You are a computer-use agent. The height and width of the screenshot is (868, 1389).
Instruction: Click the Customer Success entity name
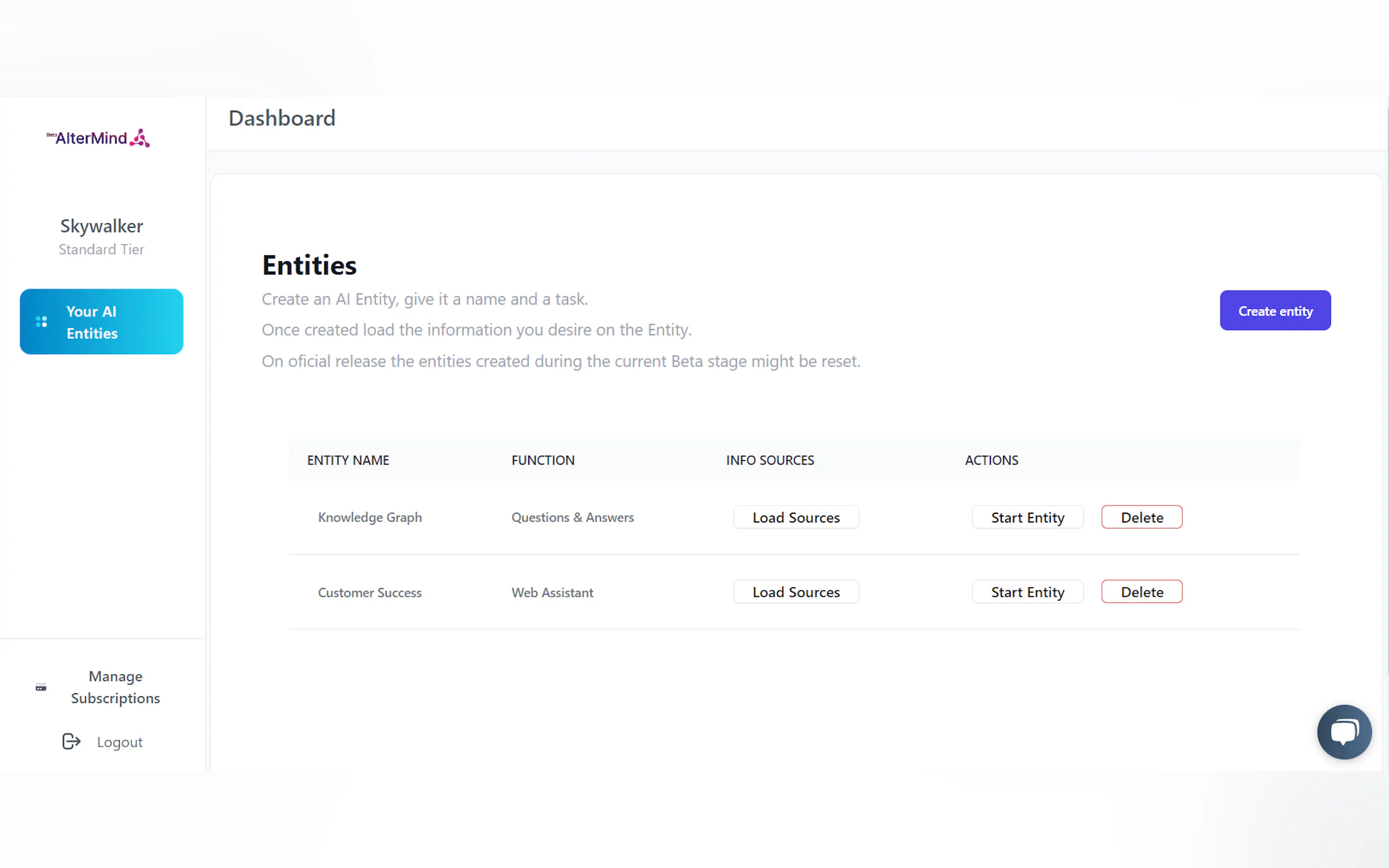click(370, 593)
